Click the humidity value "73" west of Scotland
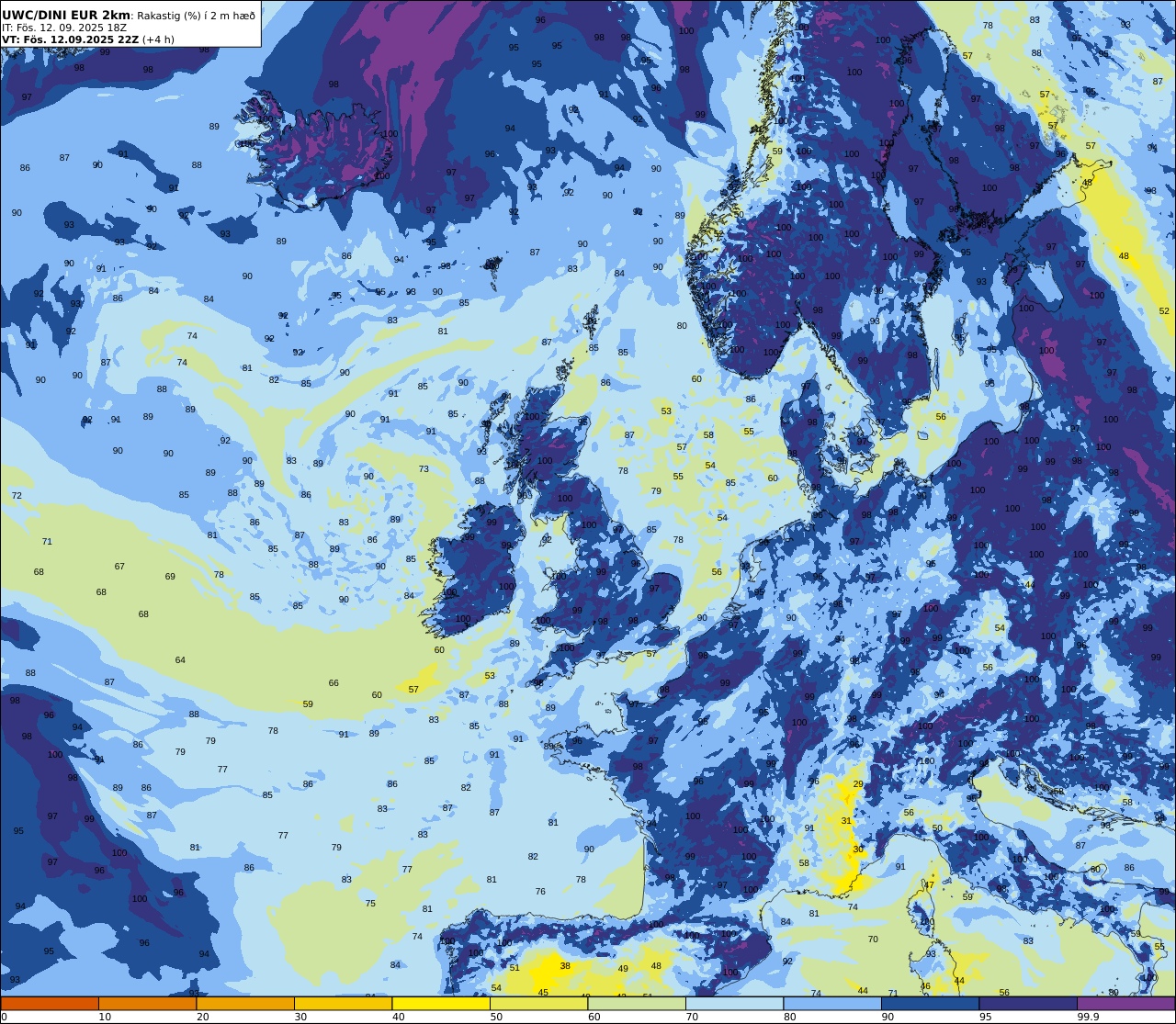The height and width of the screenshot is (1024, 1176). point(424,469)
